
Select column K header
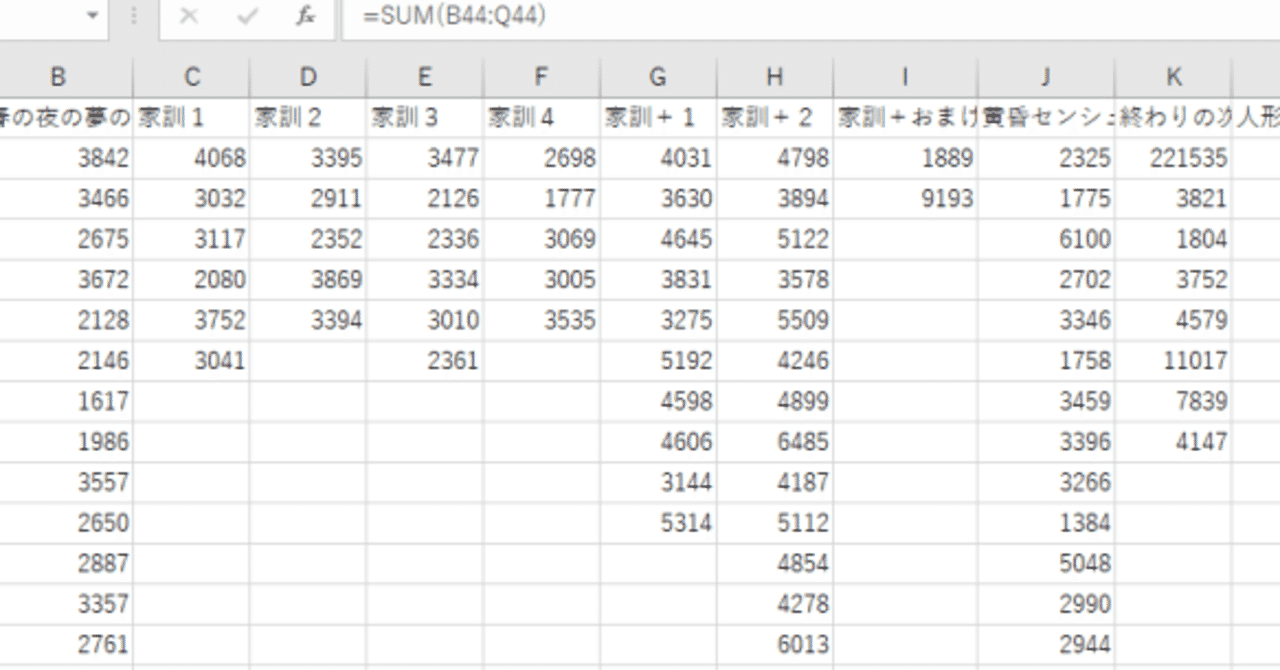pos(1174,77)
